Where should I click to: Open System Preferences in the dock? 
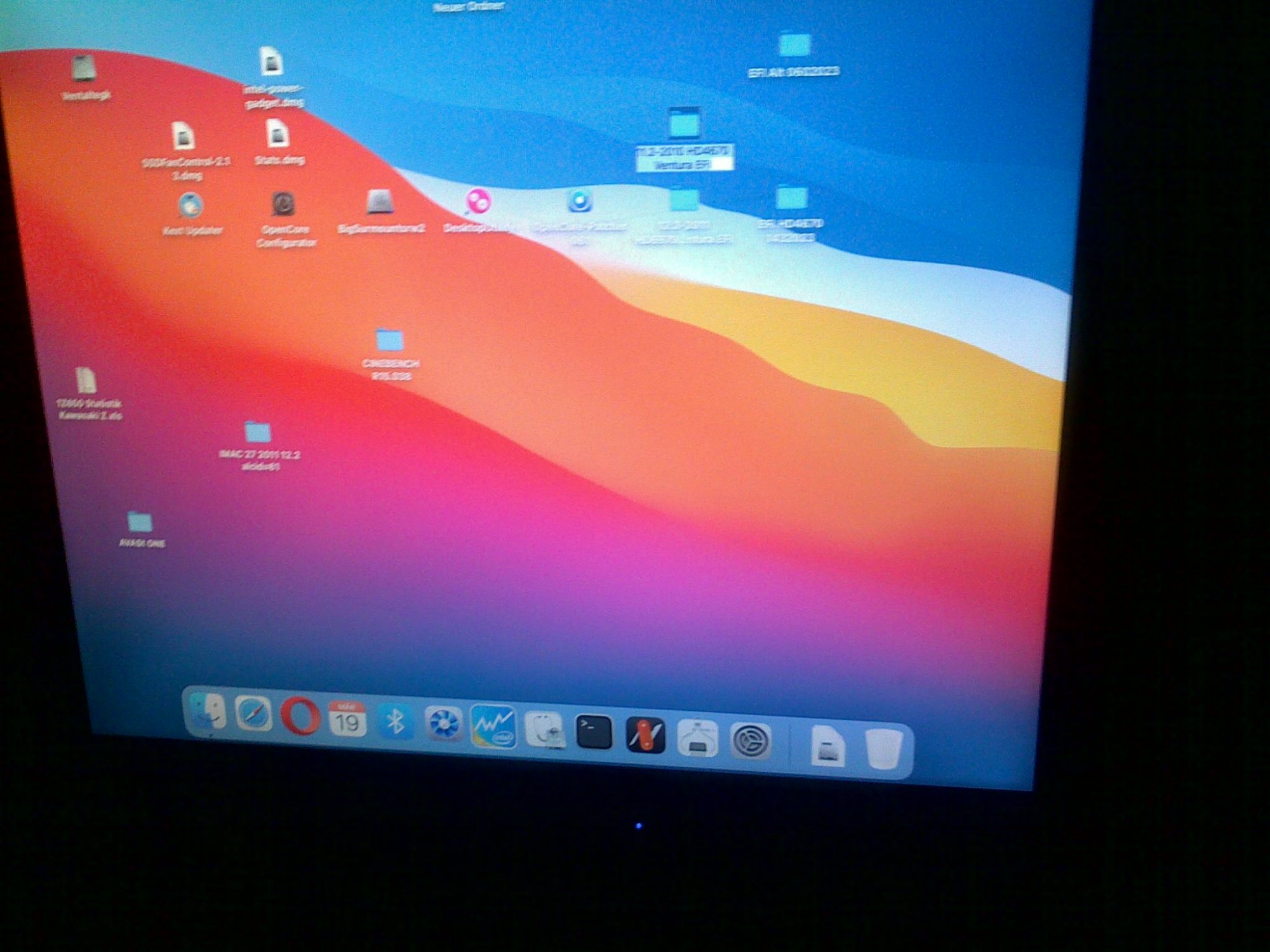click(x=751, y=741)
